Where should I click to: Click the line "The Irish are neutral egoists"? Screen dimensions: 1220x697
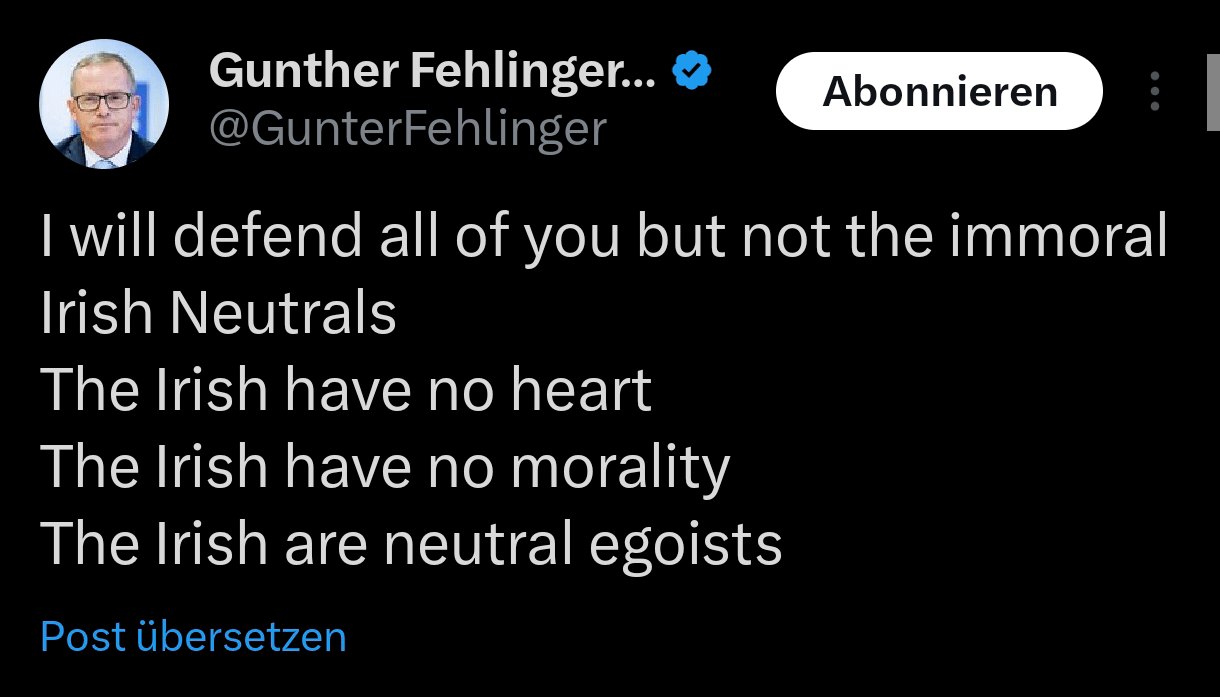click(411, 543)
